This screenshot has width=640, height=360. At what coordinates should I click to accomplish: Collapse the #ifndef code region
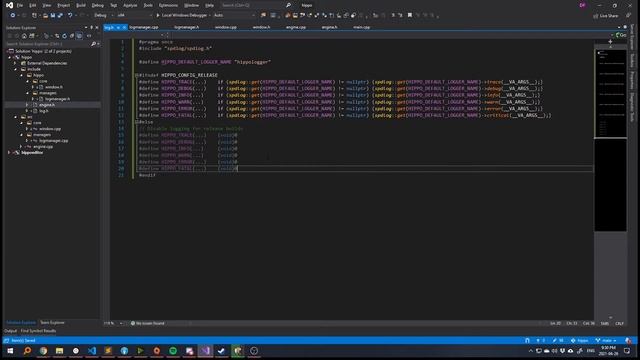(137, 76)
